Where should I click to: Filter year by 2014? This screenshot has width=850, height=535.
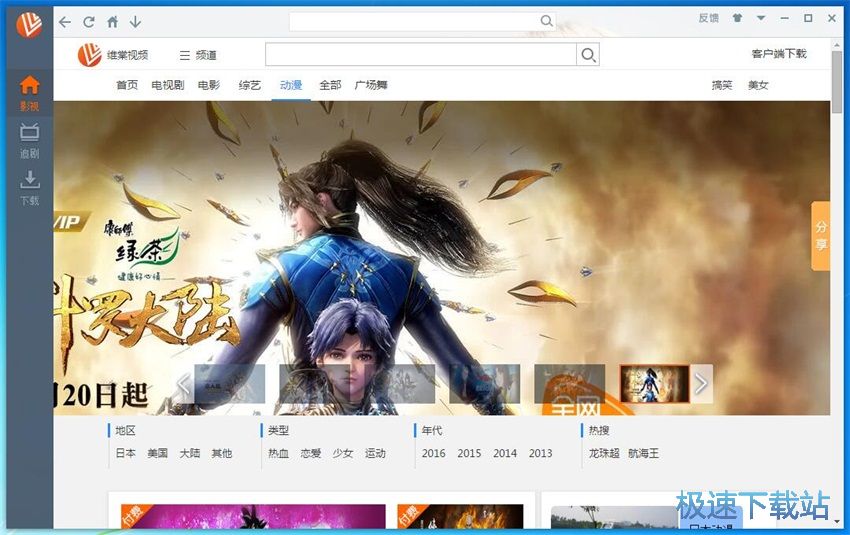point(505,453)
